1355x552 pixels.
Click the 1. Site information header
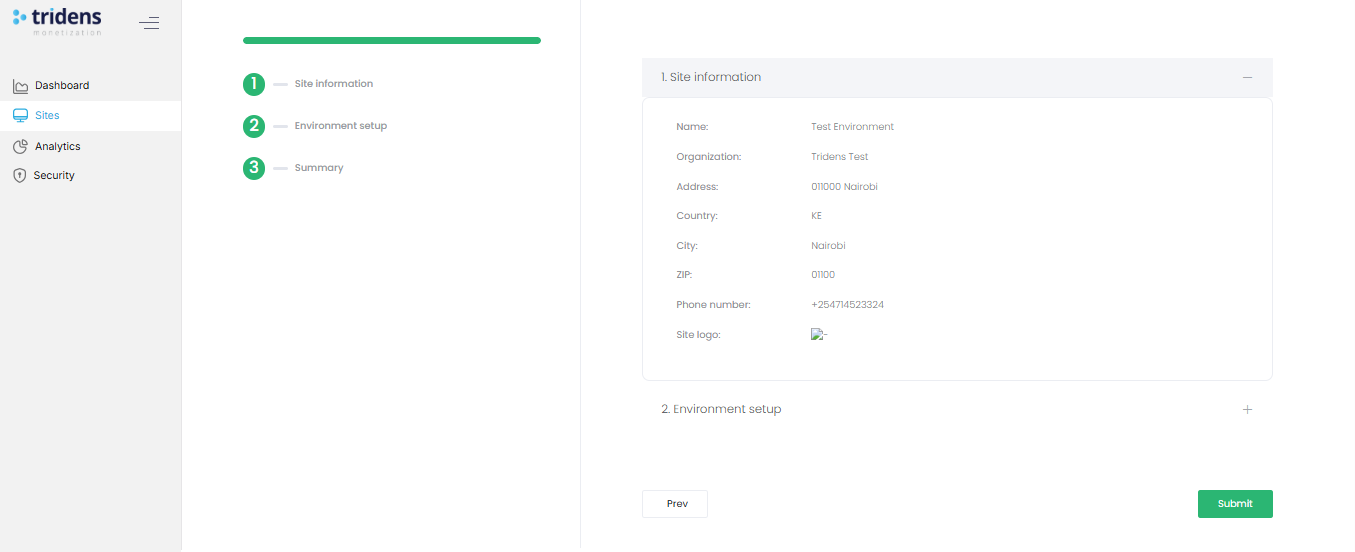tap(957, 77)
